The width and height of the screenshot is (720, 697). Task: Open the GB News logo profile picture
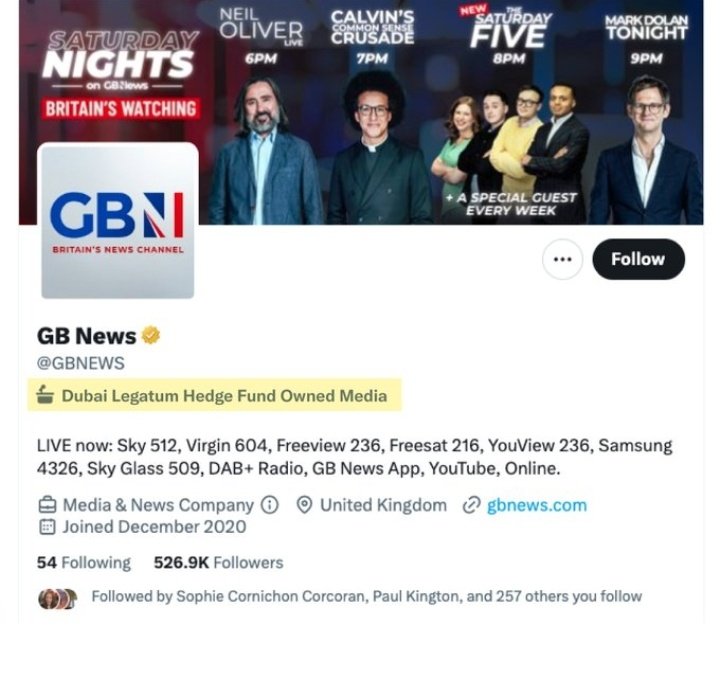pos(118,221)
